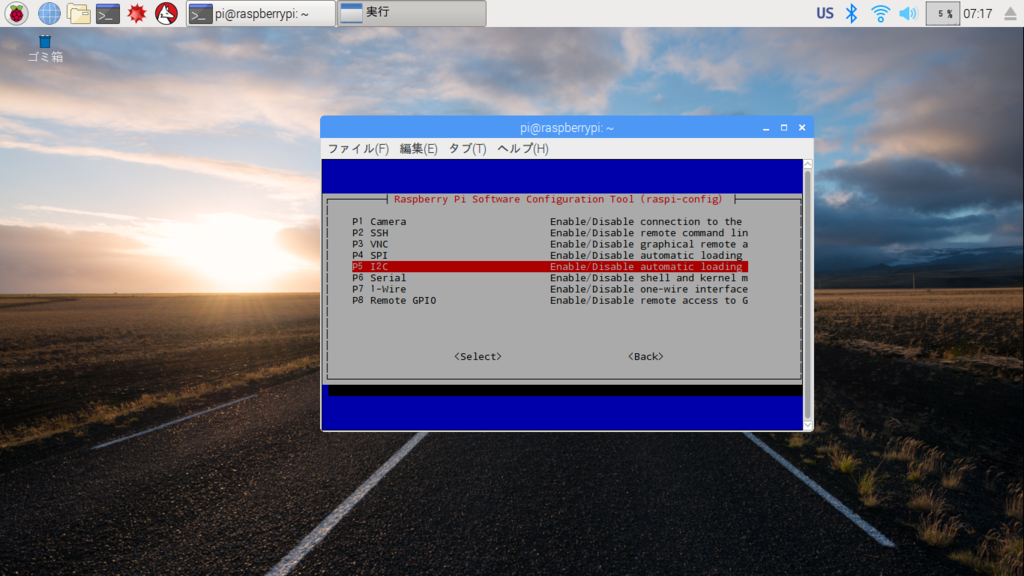Select the P3 VNC option
This screenshot has height=576, width=1024.
pos(550,244)
